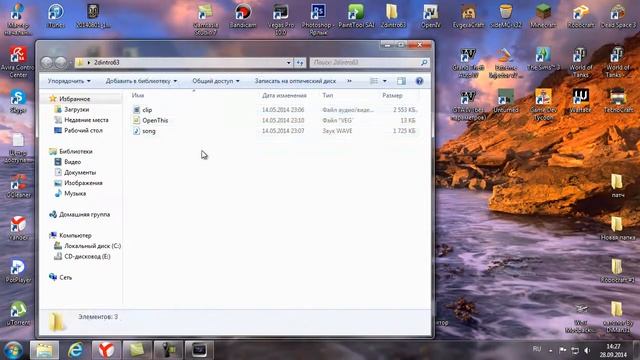The height and width of the screenshot is (360, 640).
Task: Toggle the preview pane button in Explorer
Action: coord(401,81)
